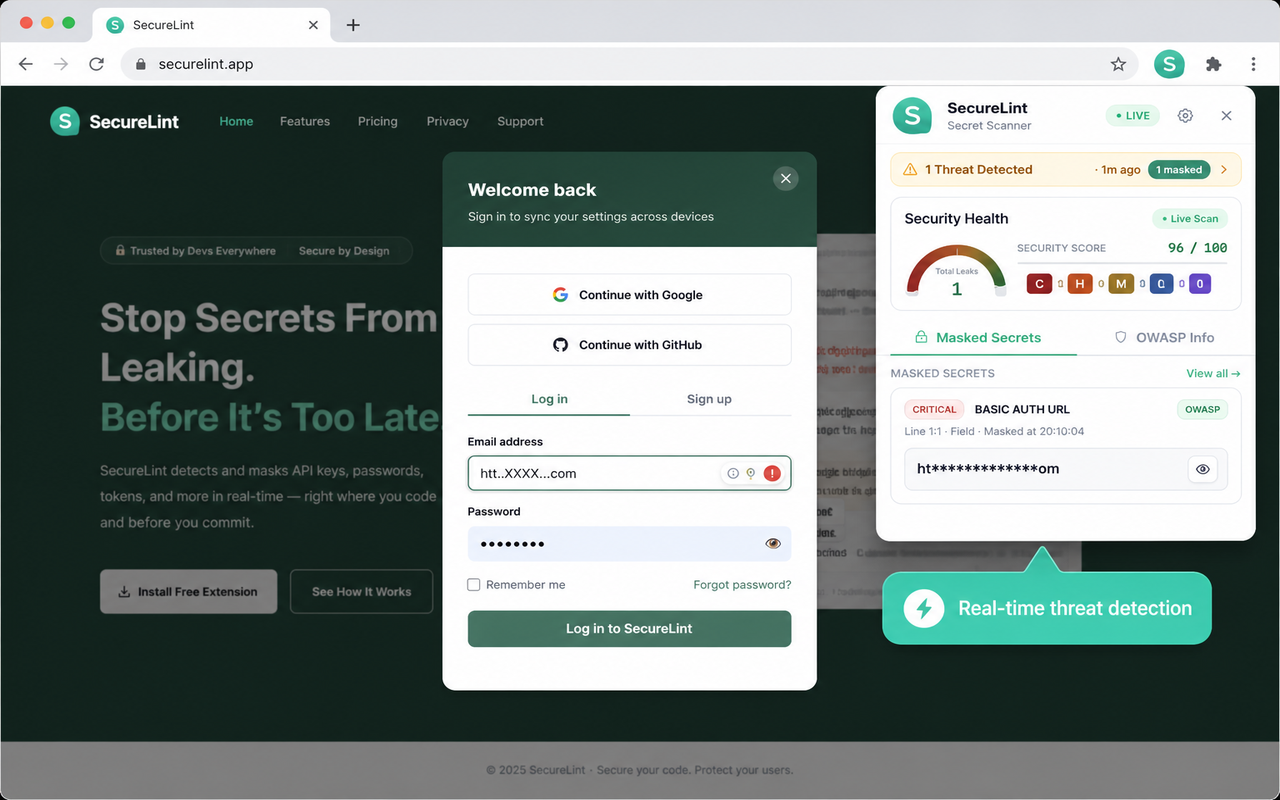
Task: Open a new browser tab
Action: coord(353,25)
